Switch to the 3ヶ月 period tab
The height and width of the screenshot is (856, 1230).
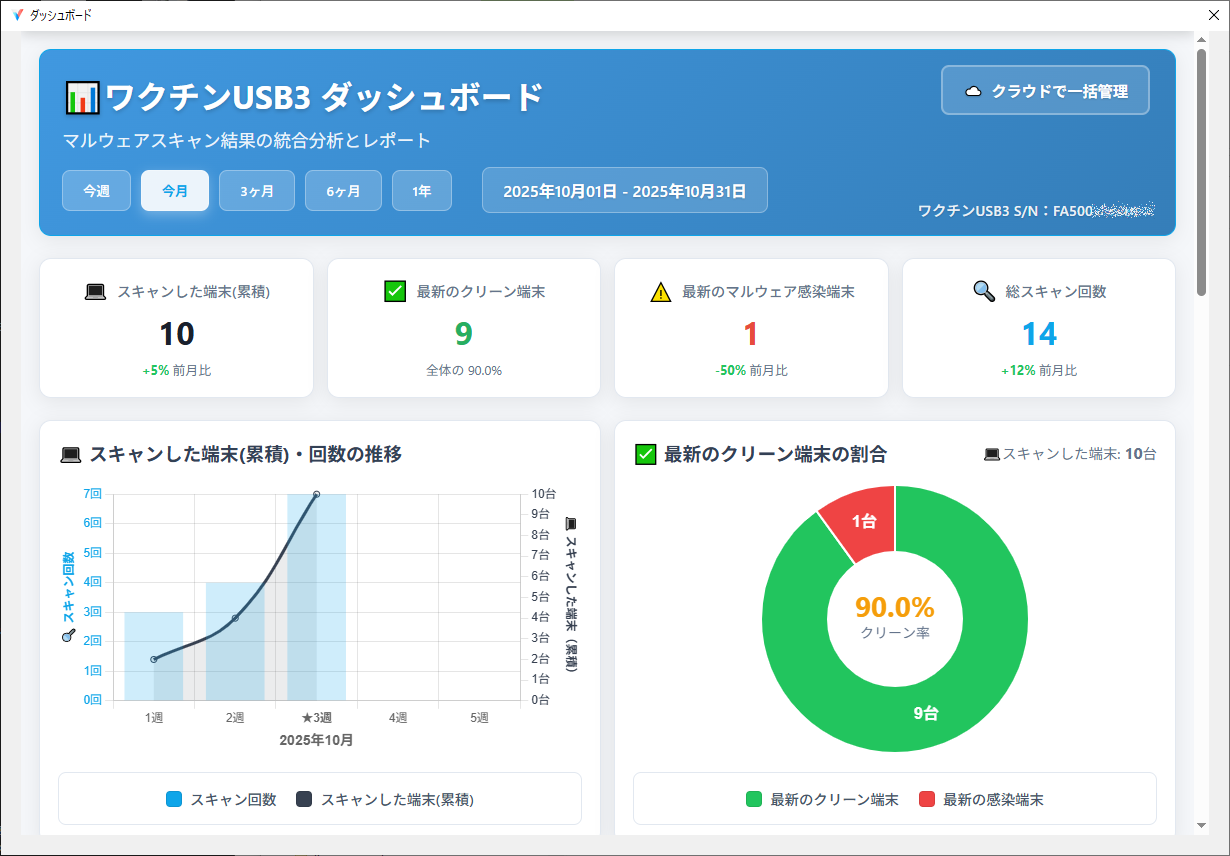(256, 189)
